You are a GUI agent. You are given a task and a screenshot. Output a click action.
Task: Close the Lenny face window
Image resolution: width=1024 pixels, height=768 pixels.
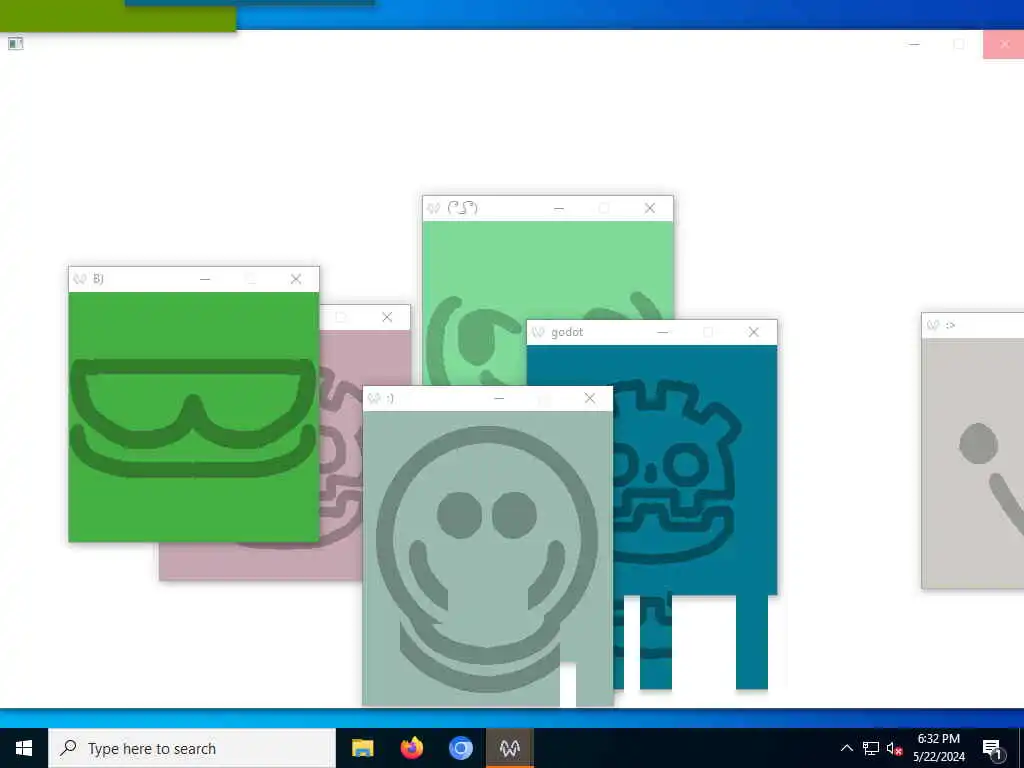pos(650,208)
